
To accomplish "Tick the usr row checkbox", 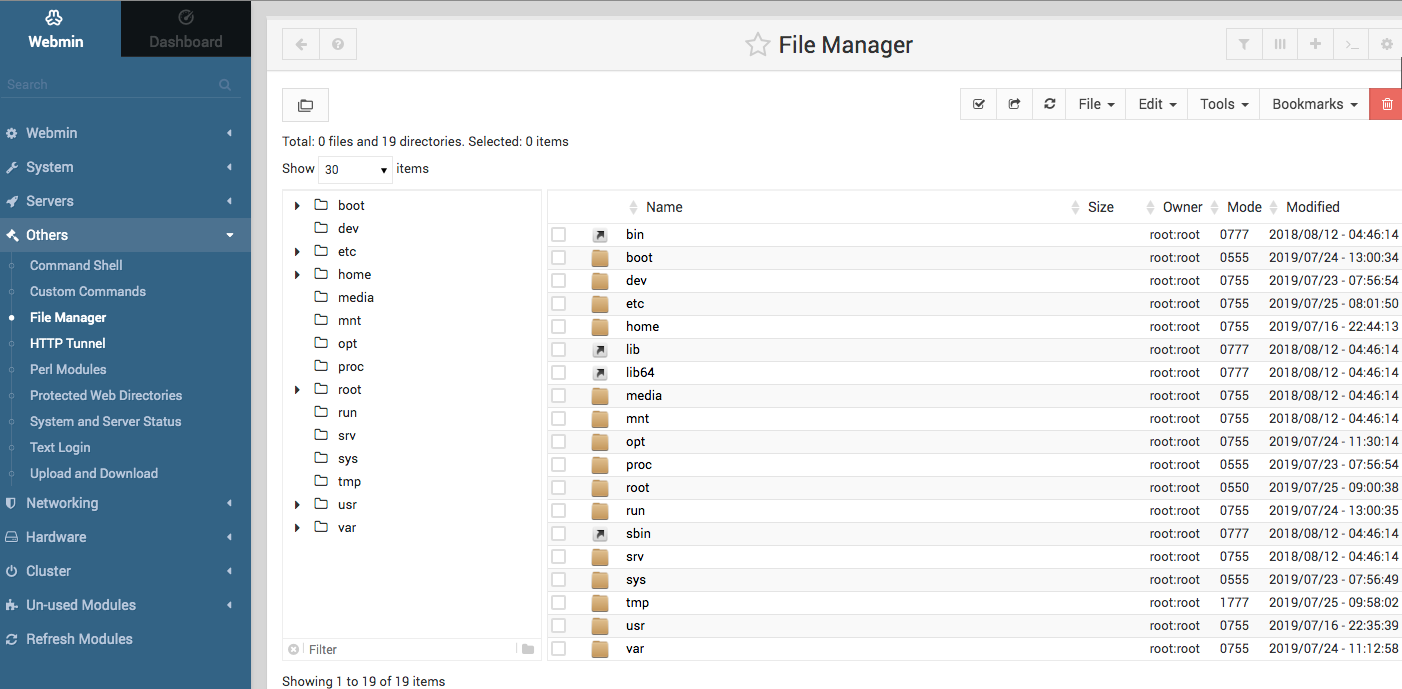I will 559,626.
